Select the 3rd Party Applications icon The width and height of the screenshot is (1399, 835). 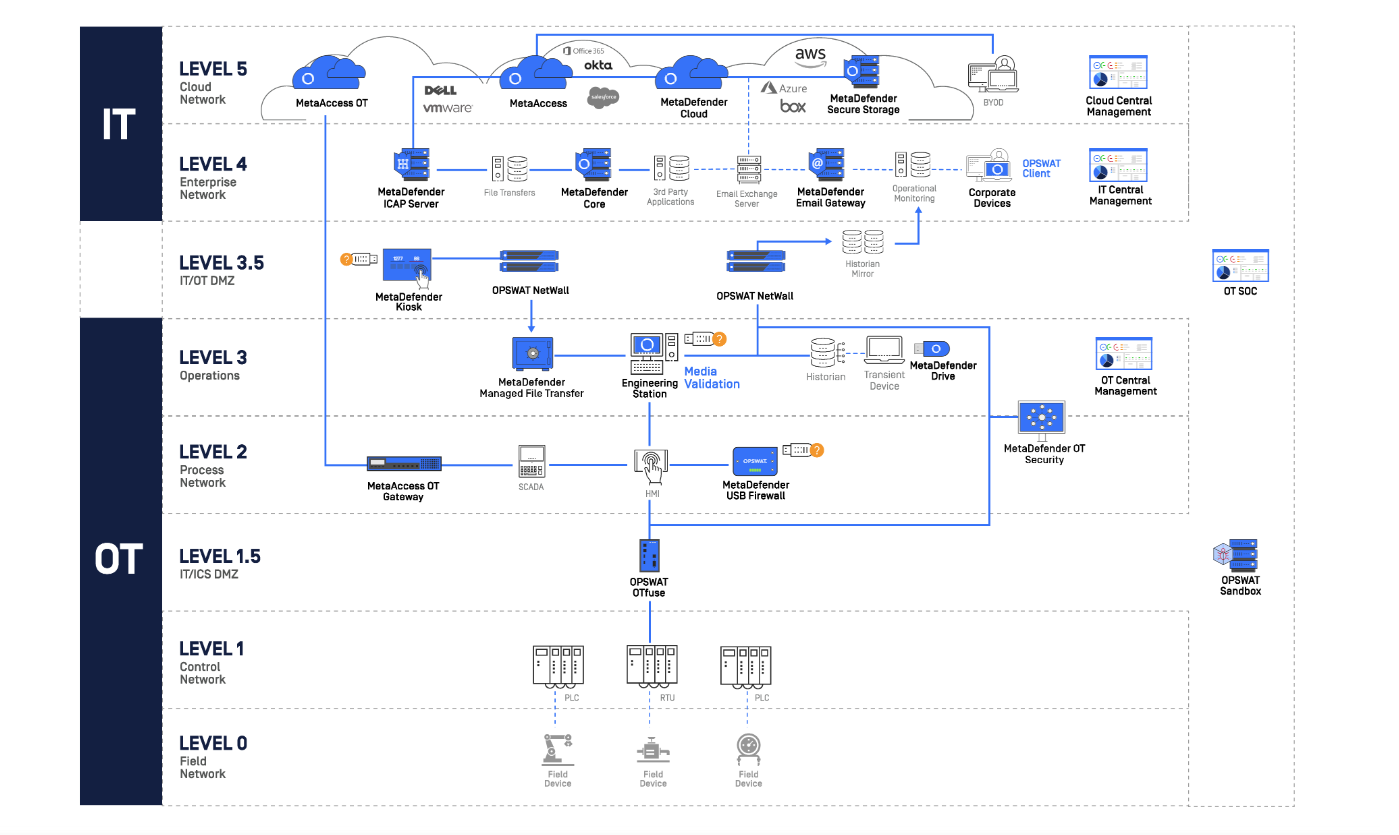(670, 168)
